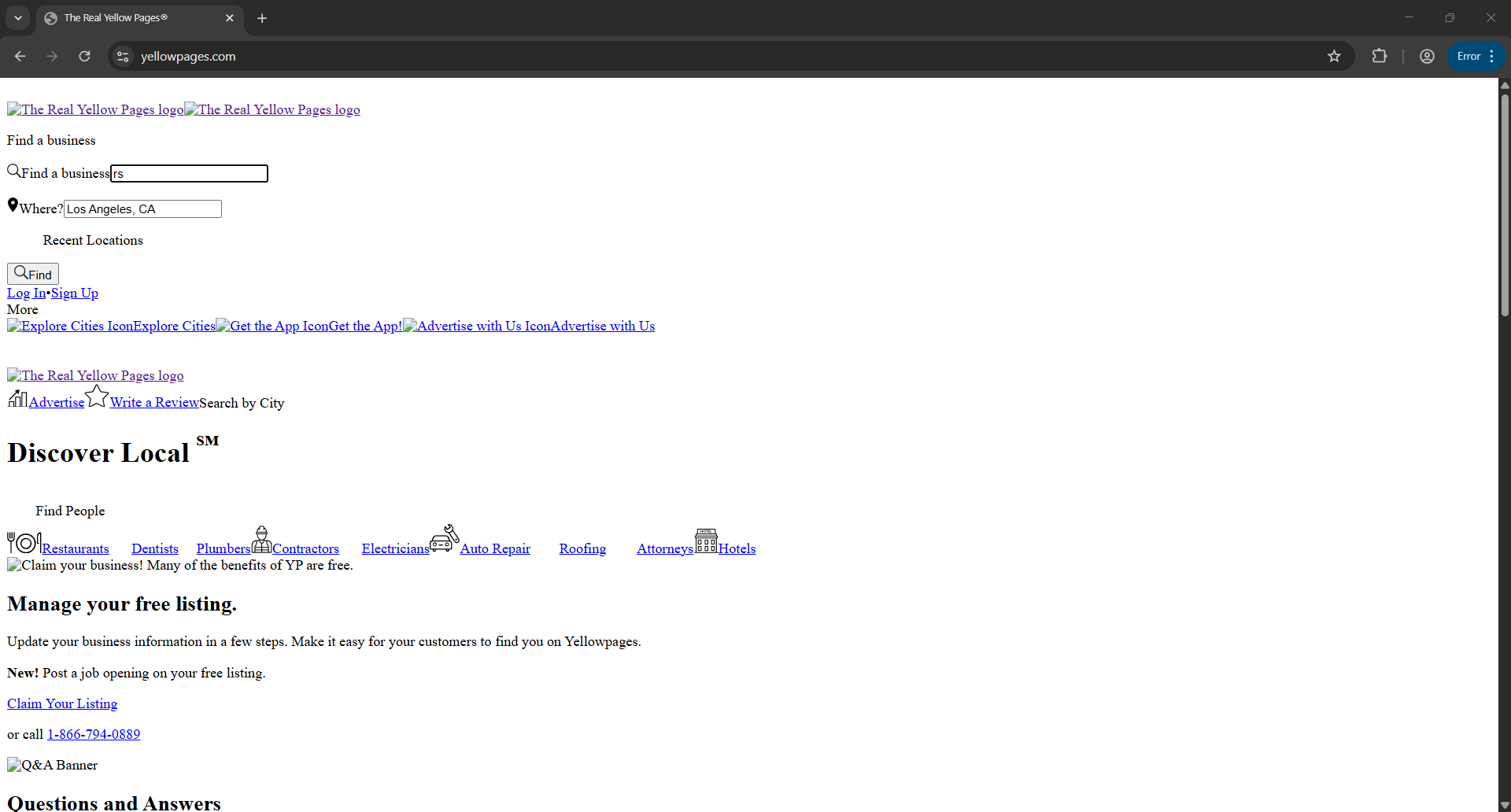Expand the tab search chevron

17,17
